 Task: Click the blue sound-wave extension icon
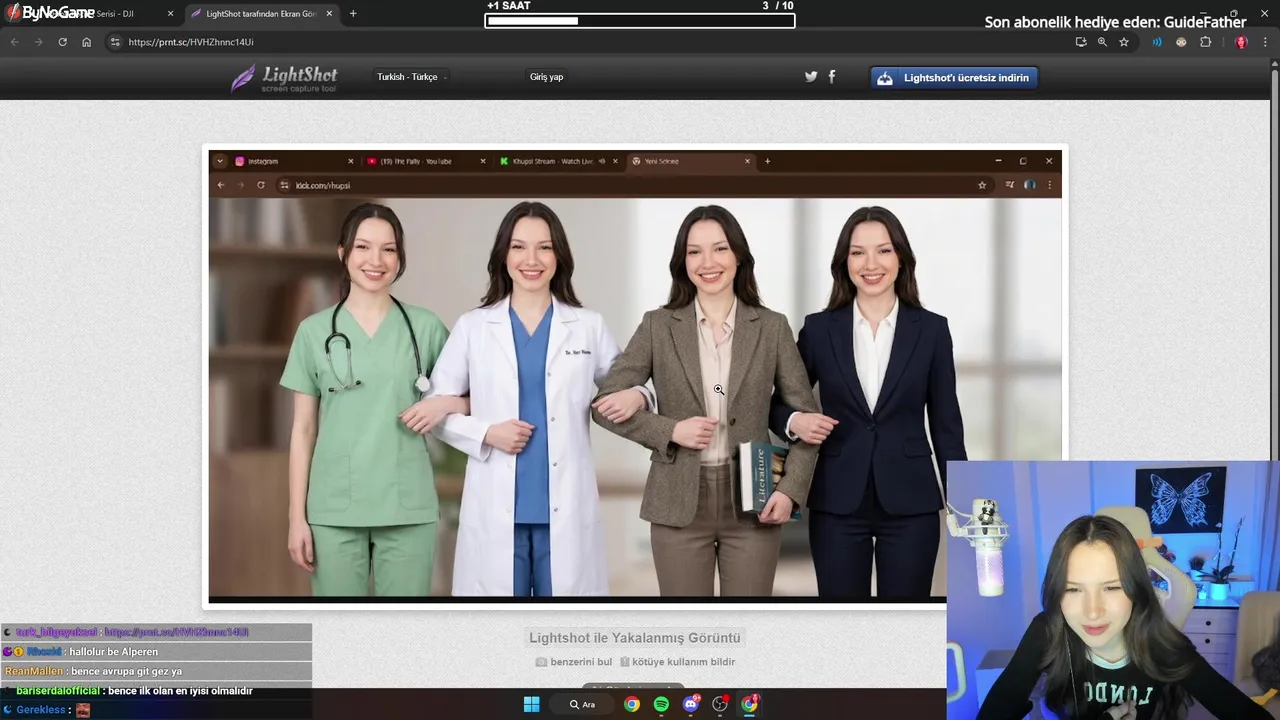point(1157,42)
